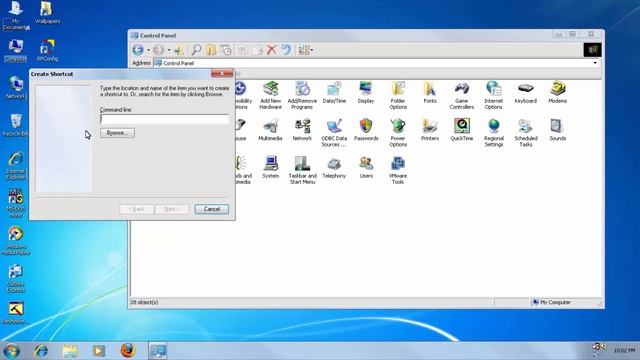Click the Start orb on taskbar
This screenshot has height=360, width=640.
pyautogui.click(x=11, y=351)
